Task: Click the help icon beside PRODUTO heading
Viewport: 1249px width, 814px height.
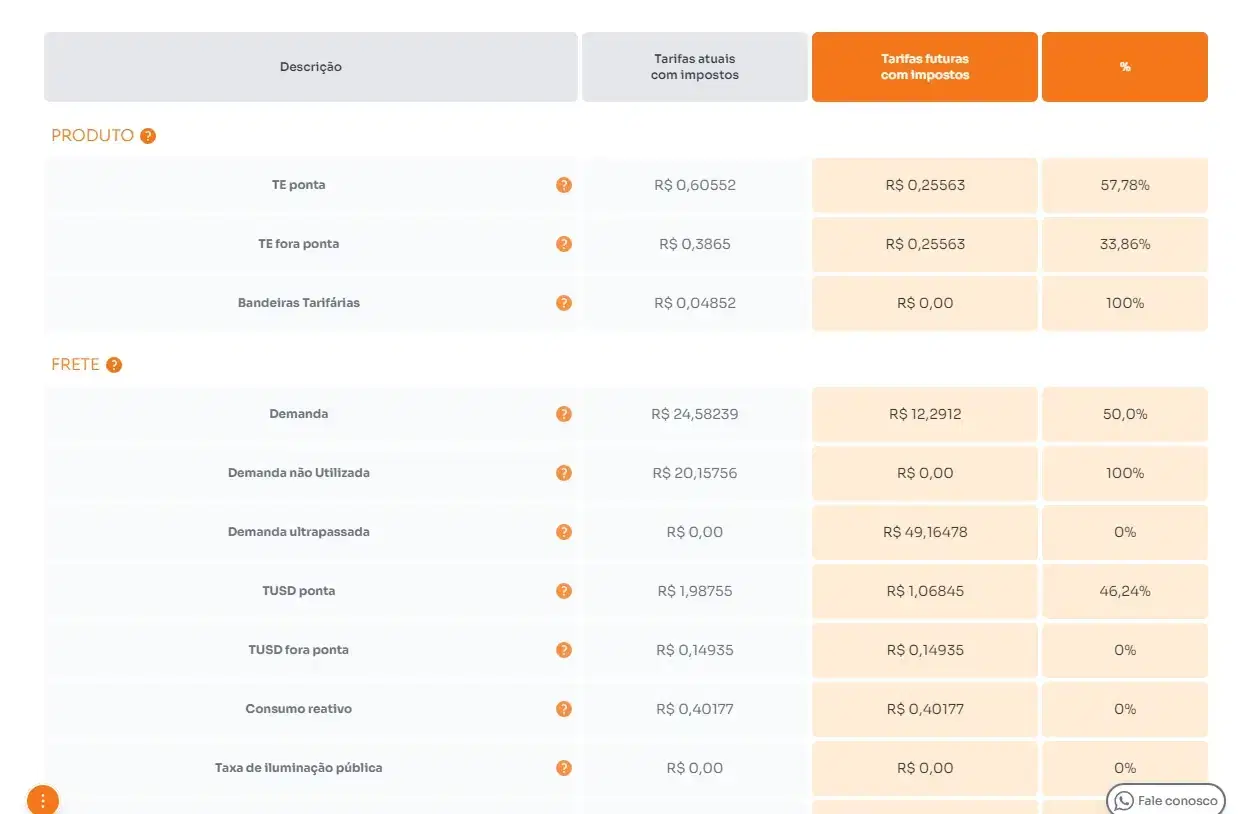Action: tap(148, 136)
